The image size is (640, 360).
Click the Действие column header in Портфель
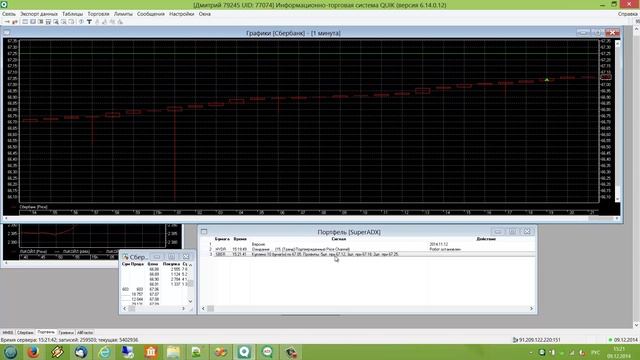486,239
